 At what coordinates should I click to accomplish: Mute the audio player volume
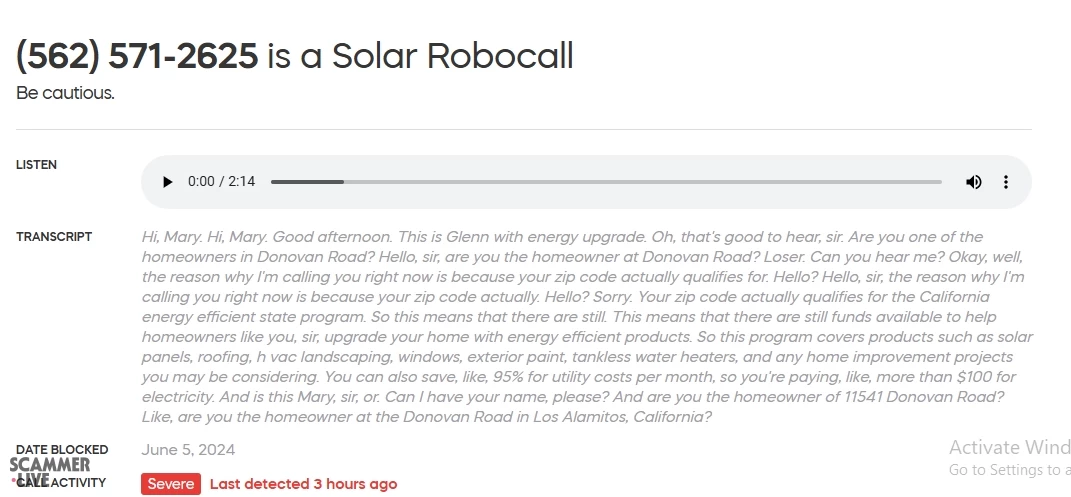tap(973, 182)
